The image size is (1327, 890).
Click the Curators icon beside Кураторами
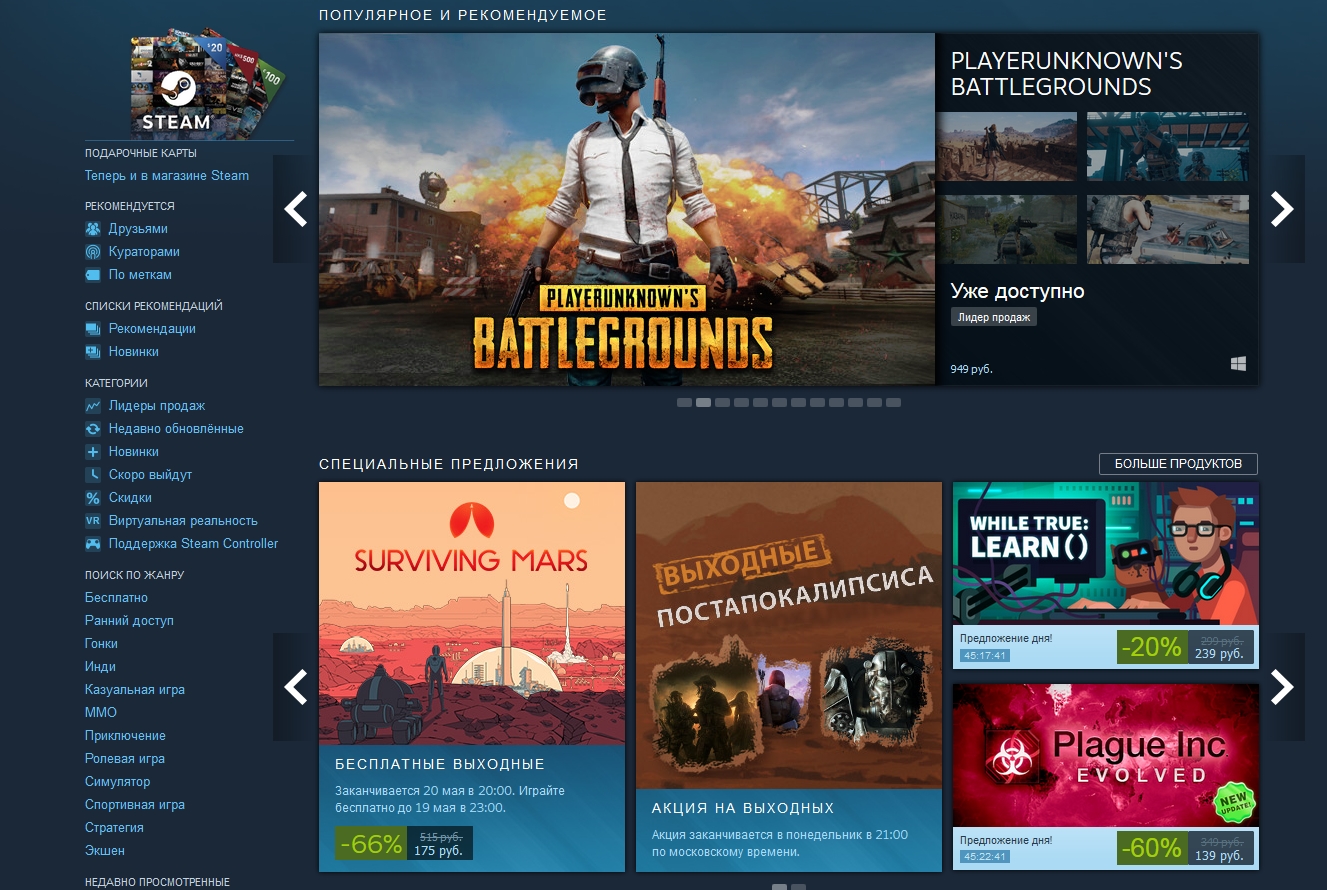(x=93, y=252)
